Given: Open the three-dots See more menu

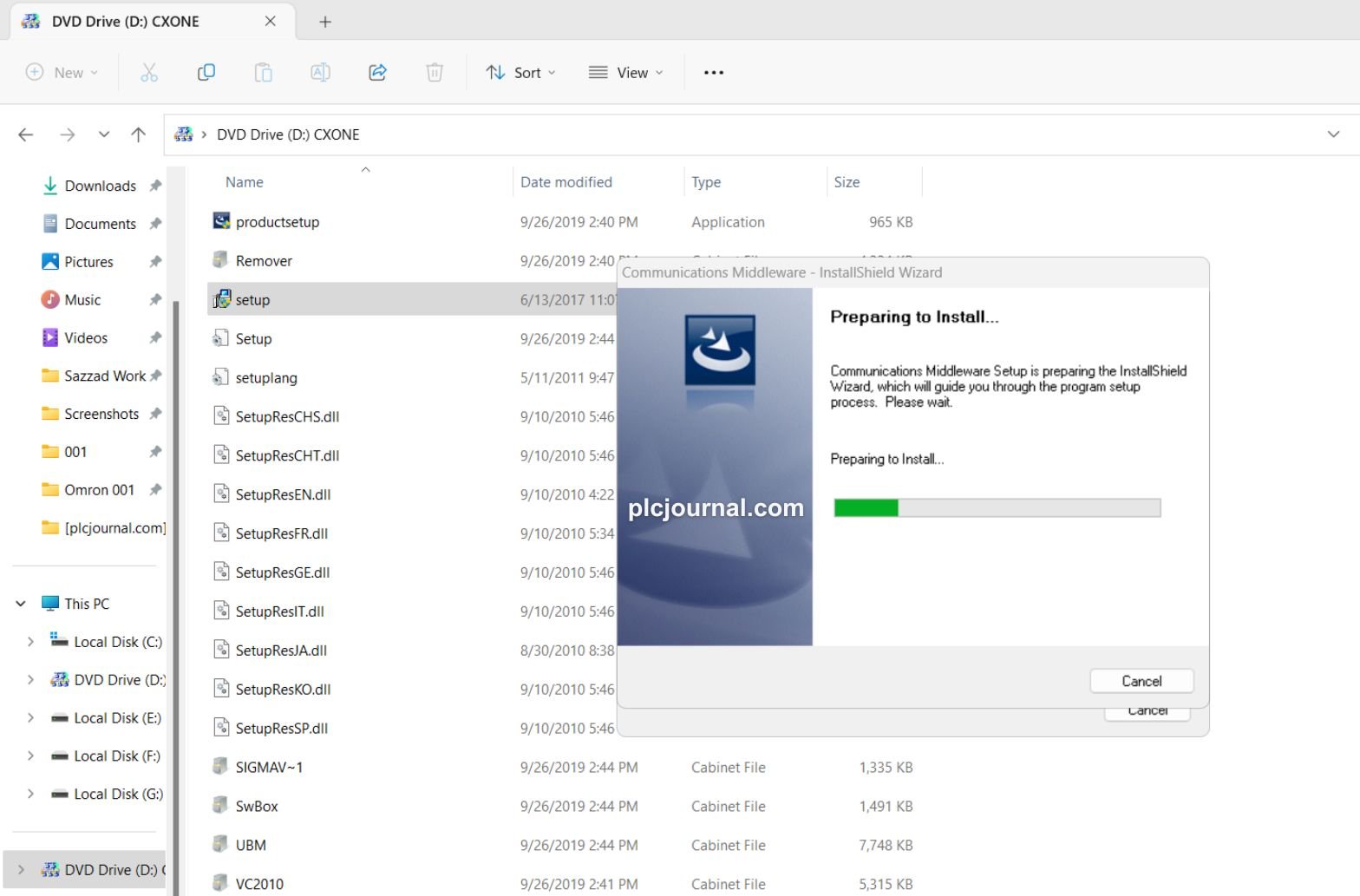Looking at the screenshot, I should (x=714, y=73).
